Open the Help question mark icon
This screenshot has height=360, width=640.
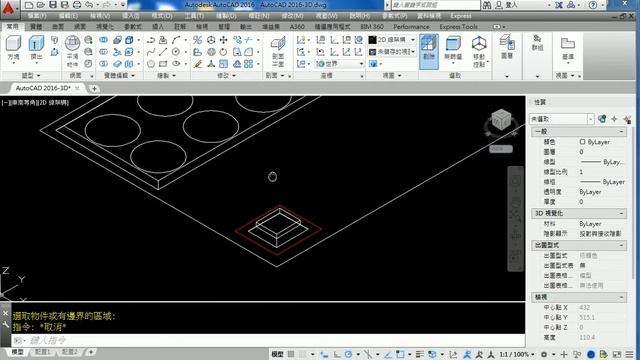click(x=593, y=5)
